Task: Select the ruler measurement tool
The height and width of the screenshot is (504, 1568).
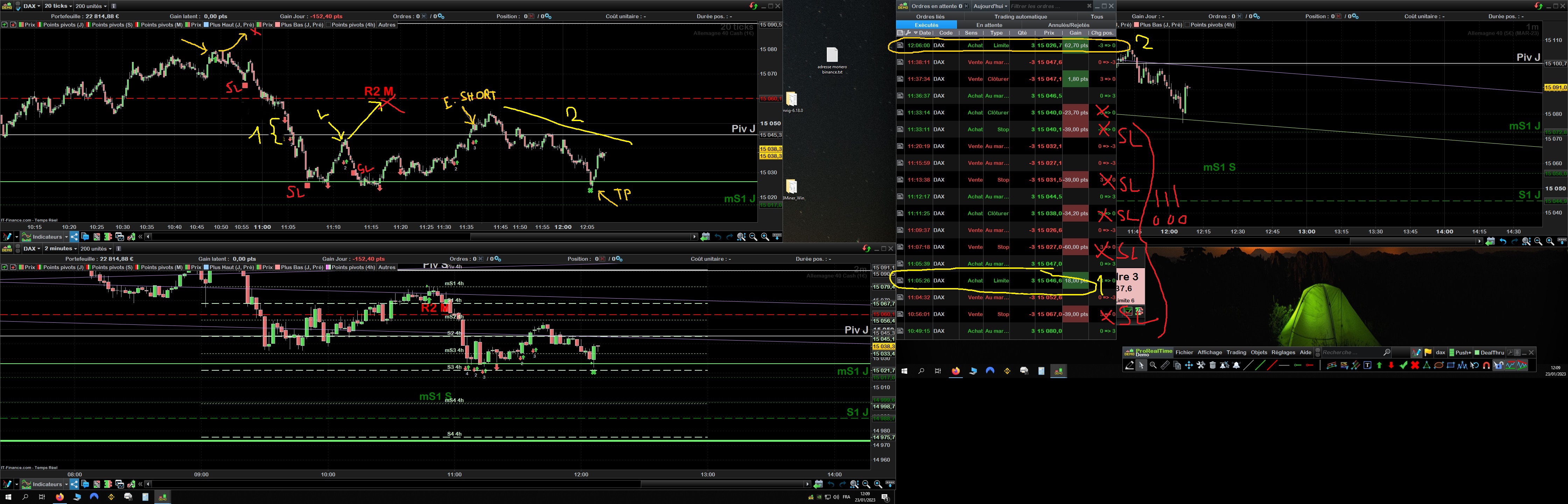Action: click(1165, 365)
